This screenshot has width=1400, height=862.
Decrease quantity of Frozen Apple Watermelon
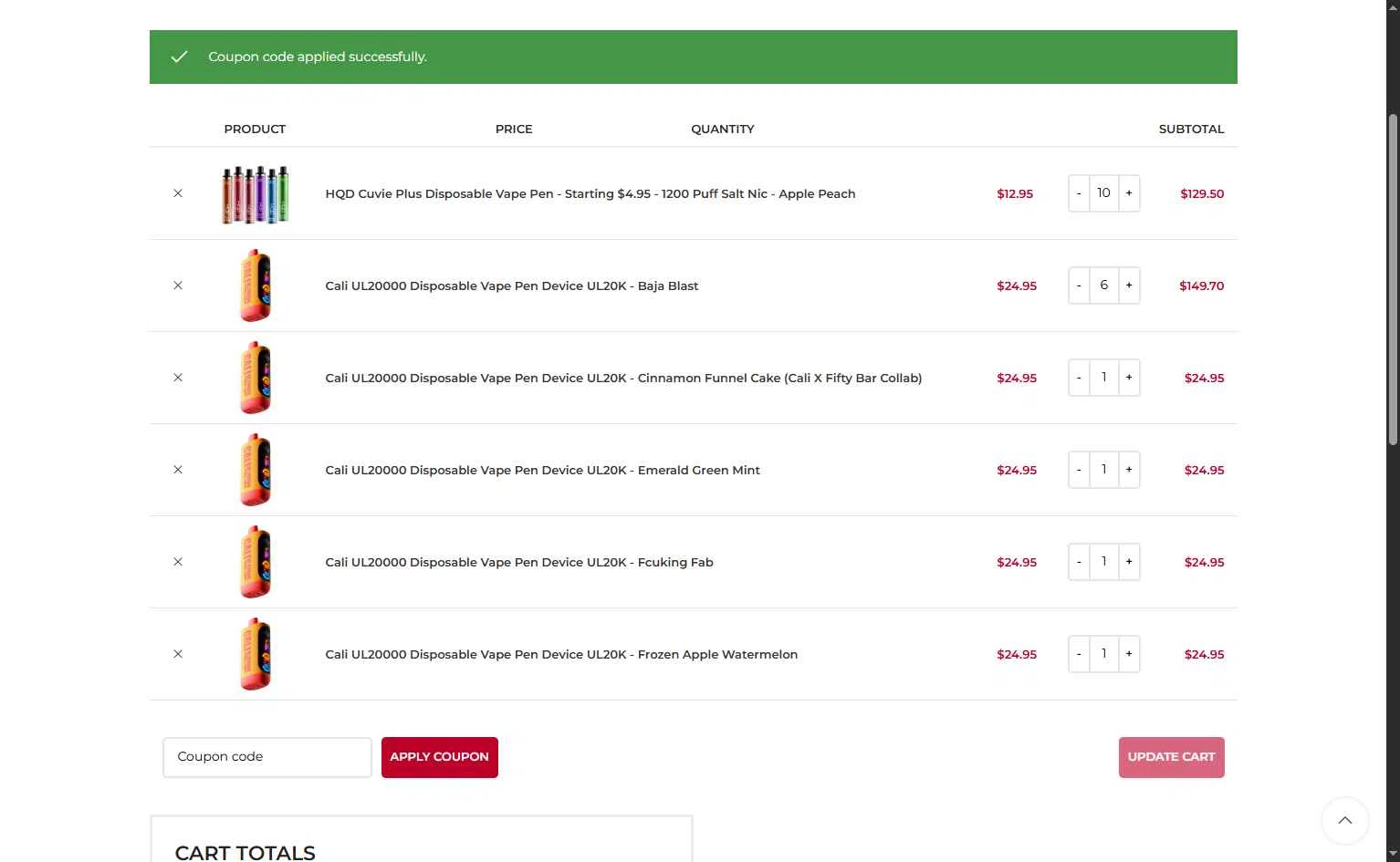coord(1079,654)
